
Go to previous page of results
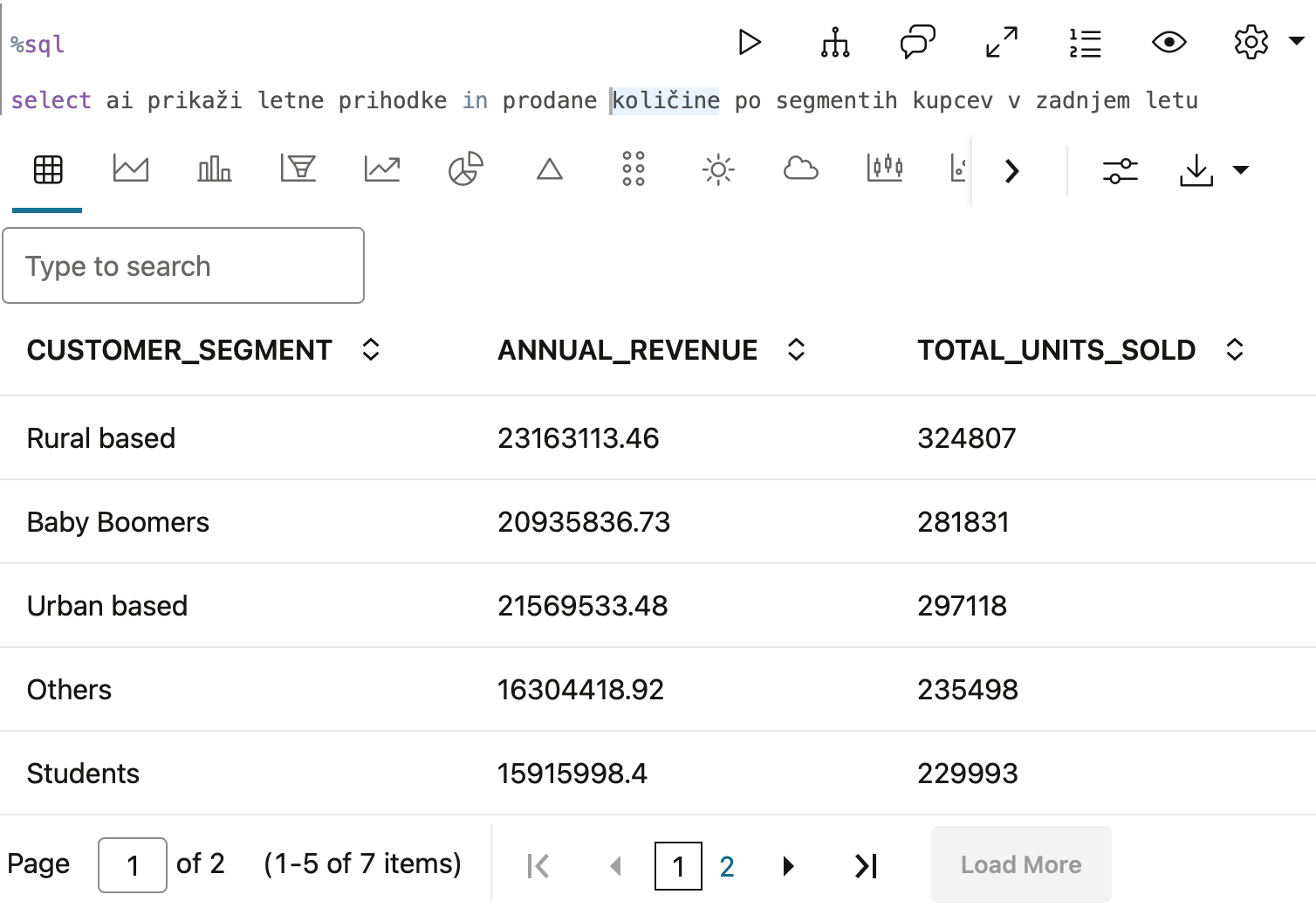click(x=616, y=866)
